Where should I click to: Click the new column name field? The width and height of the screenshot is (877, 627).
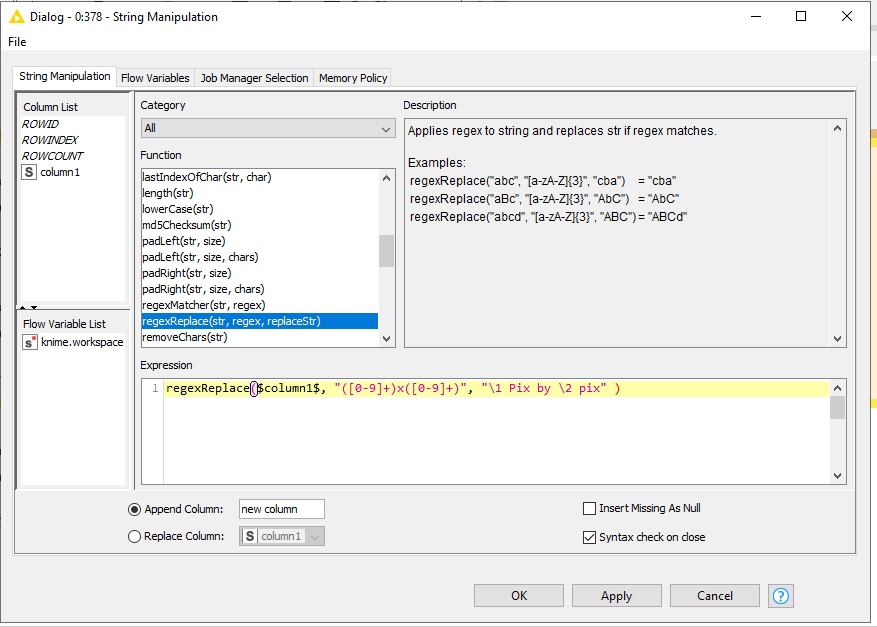(281, 509)
